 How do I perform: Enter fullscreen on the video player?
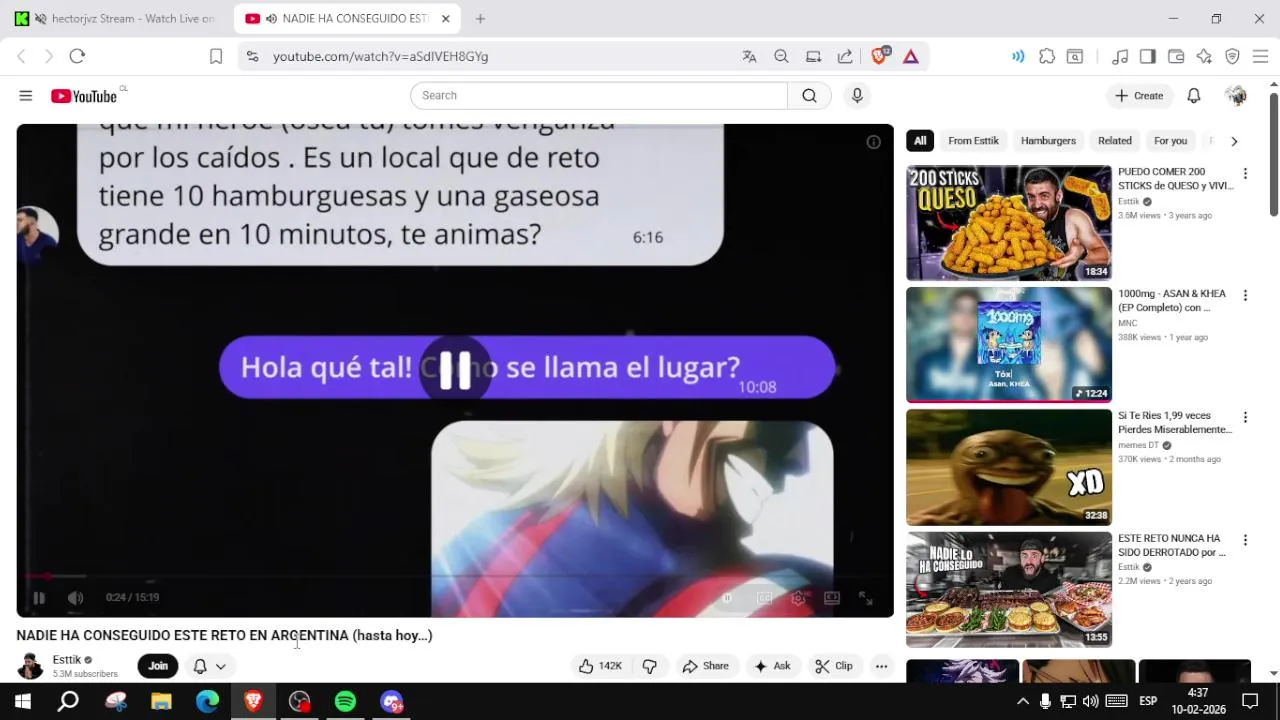866,598
